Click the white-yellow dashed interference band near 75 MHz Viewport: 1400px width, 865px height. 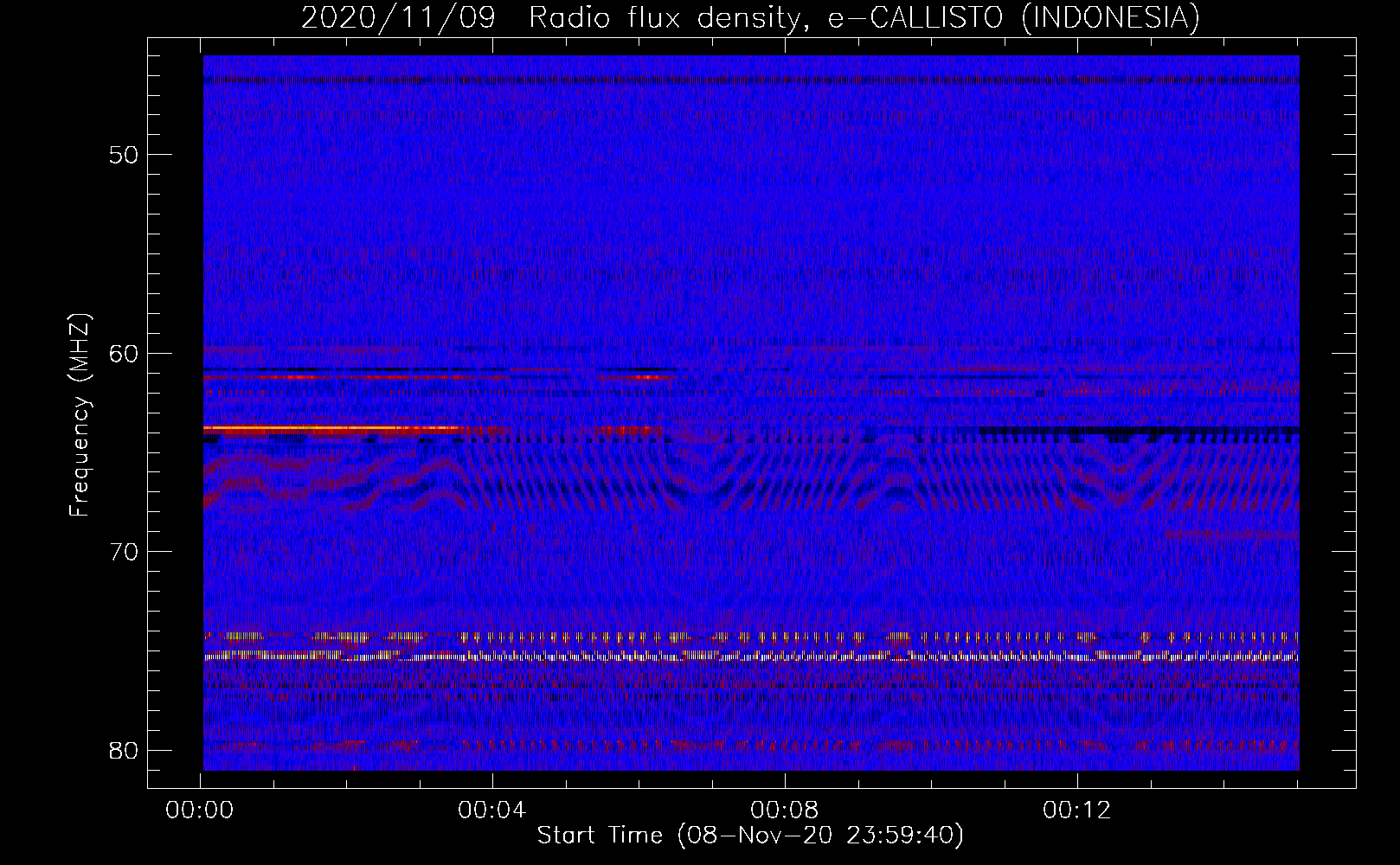751,657
